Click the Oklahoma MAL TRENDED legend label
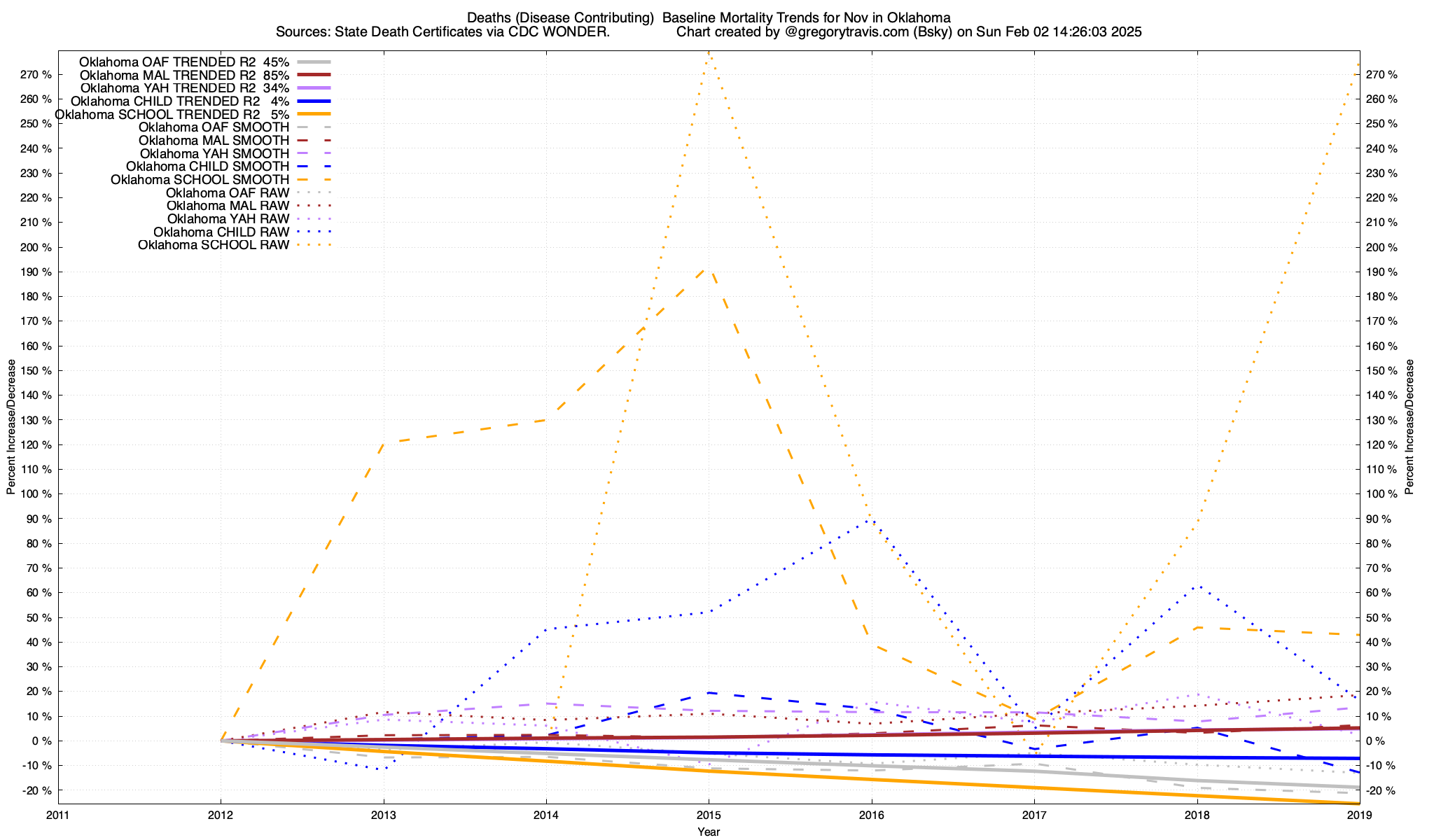The image size is (1434, 840). point(184,75)
